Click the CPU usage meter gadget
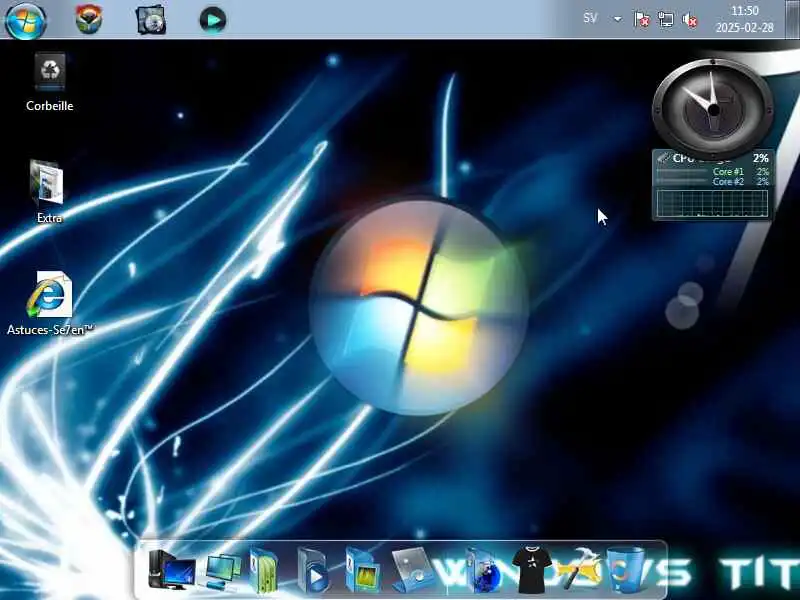This screenshot has height=600, width=800. point(712,185)
